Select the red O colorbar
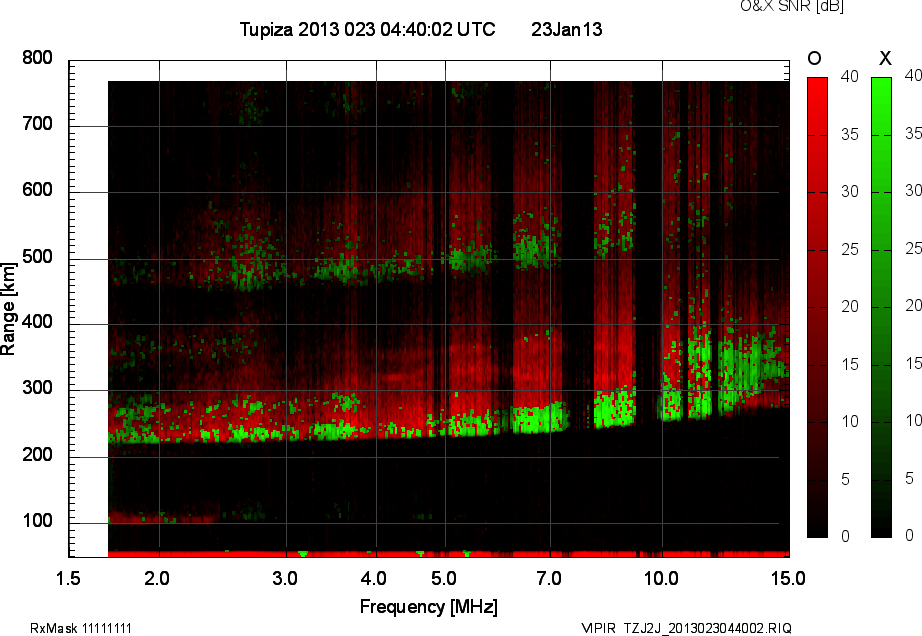The image size is (922, 636). pos(817,307)
